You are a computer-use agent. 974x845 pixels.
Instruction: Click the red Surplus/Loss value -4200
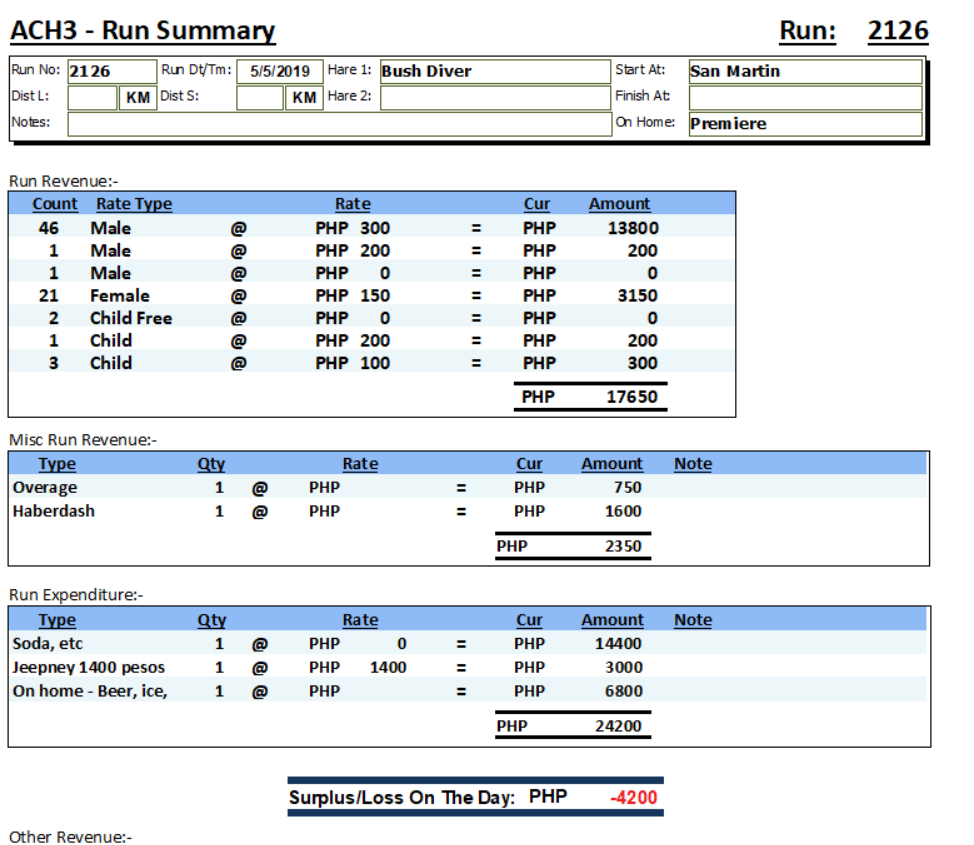tap(633, 798)
